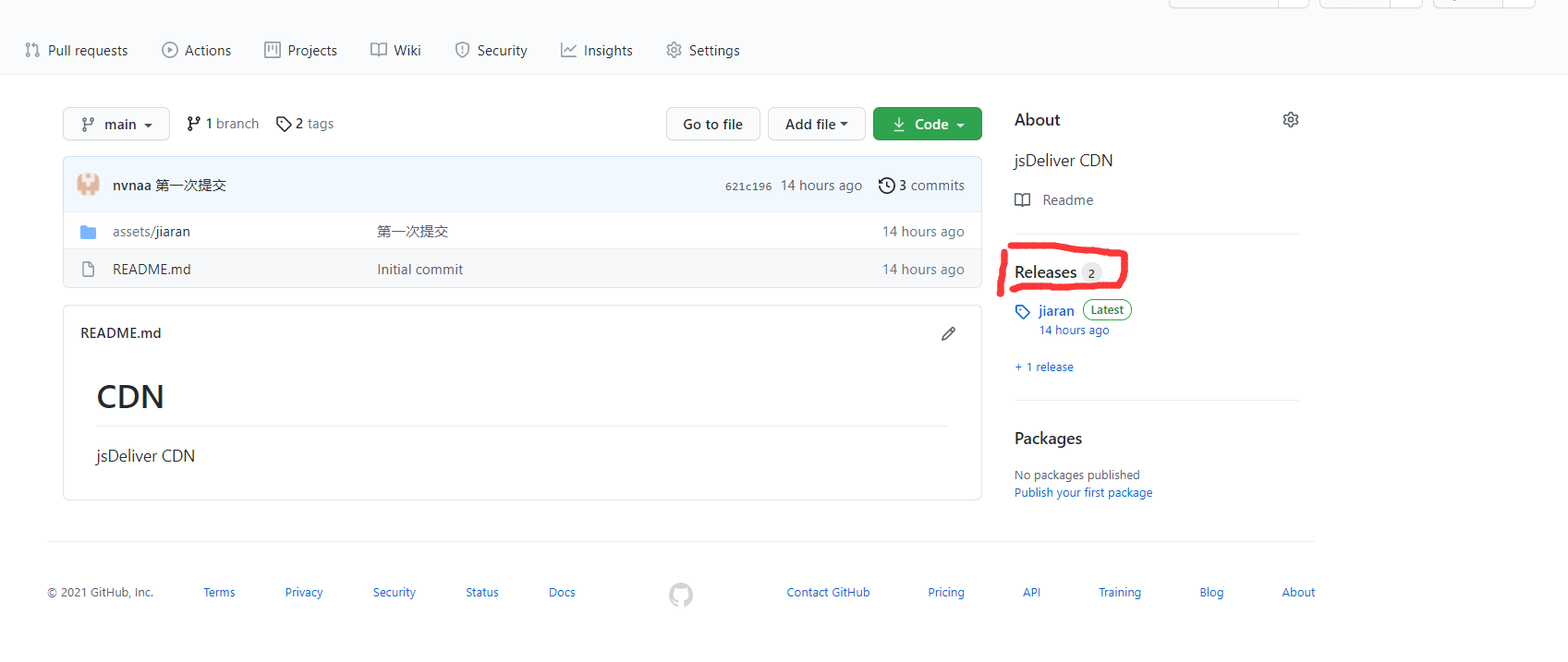Click the Latest release badge
This screenshot has height=662, width=1568.
tap(1107, 310)
